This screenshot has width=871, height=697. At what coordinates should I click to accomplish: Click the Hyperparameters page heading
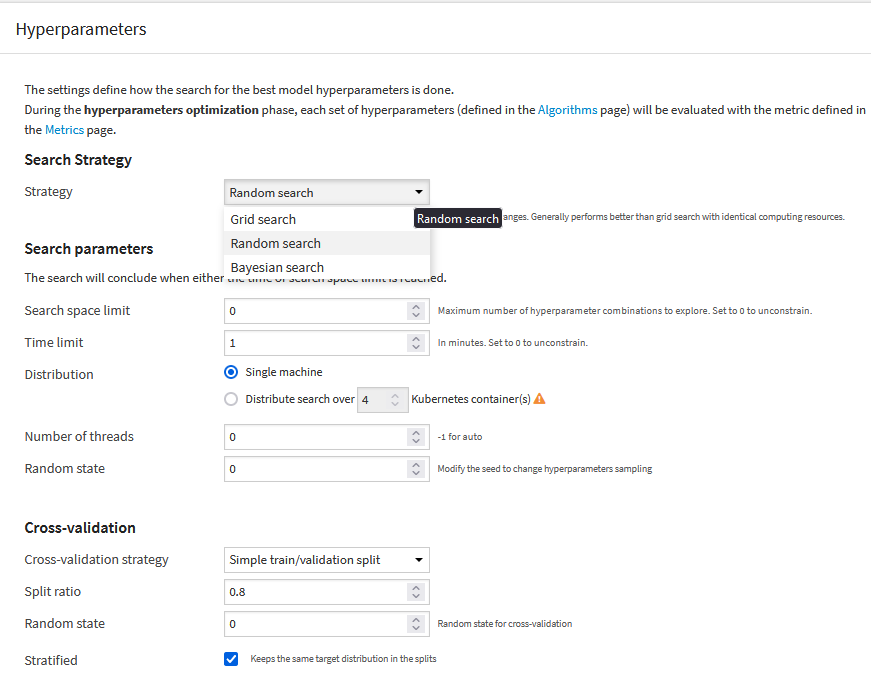pyautogui.click(x=81, y=29)
